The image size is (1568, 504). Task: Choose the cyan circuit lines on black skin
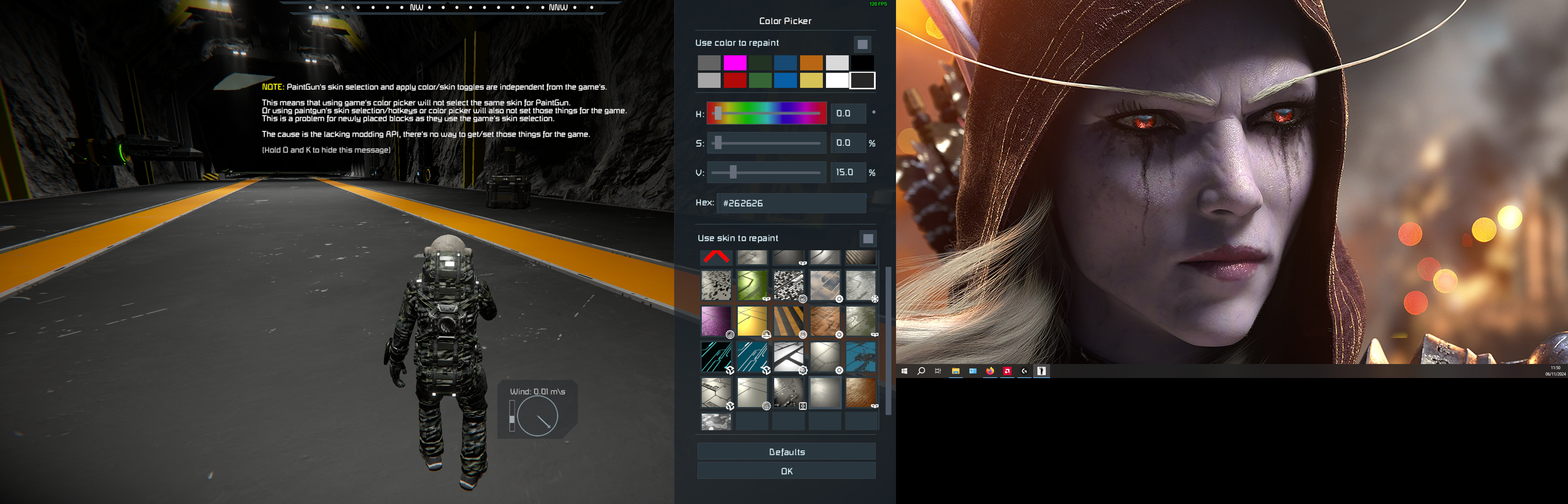point(716,357)
